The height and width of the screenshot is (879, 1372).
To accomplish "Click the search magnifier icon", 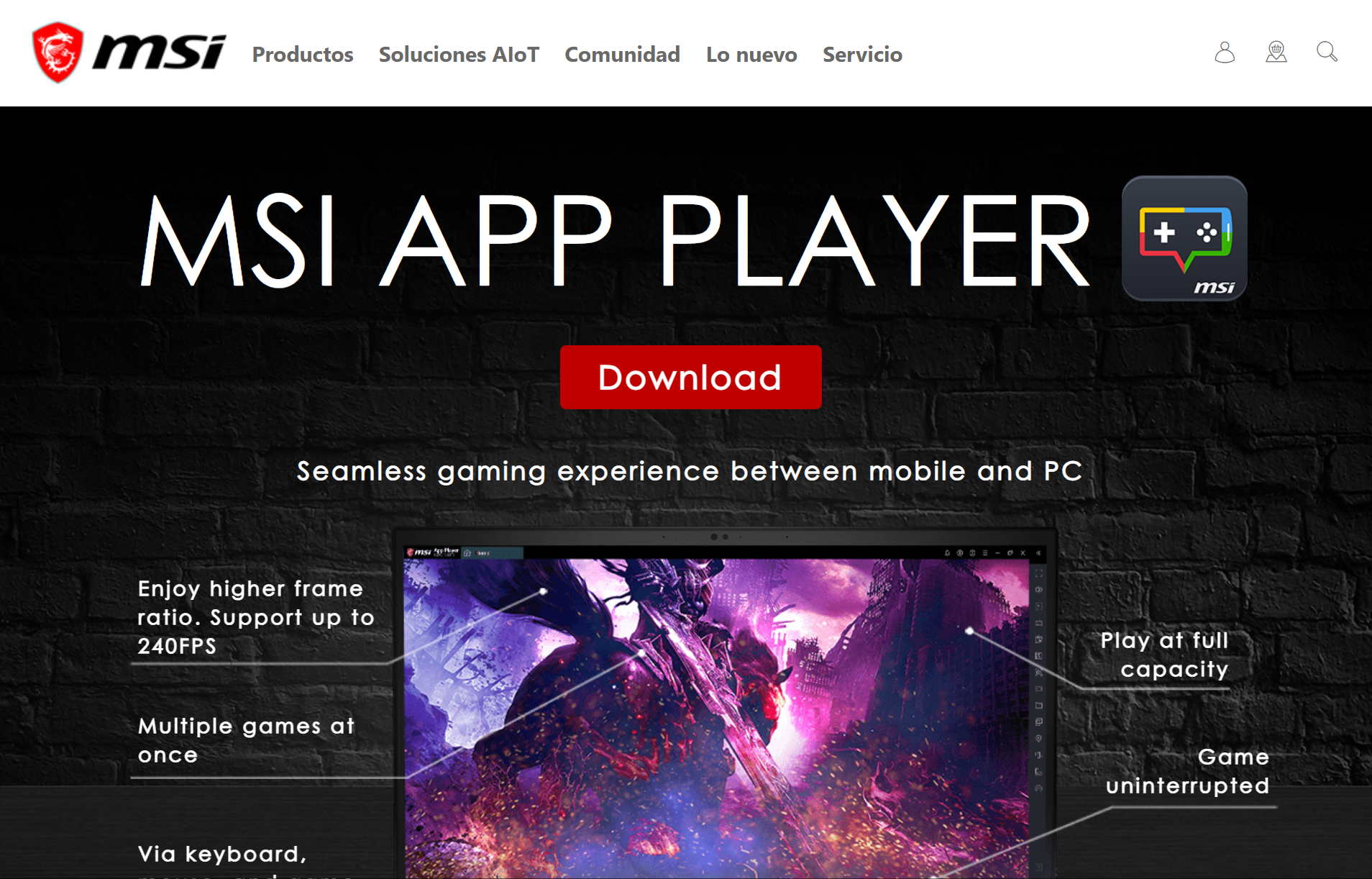I will click(1327, 52).
